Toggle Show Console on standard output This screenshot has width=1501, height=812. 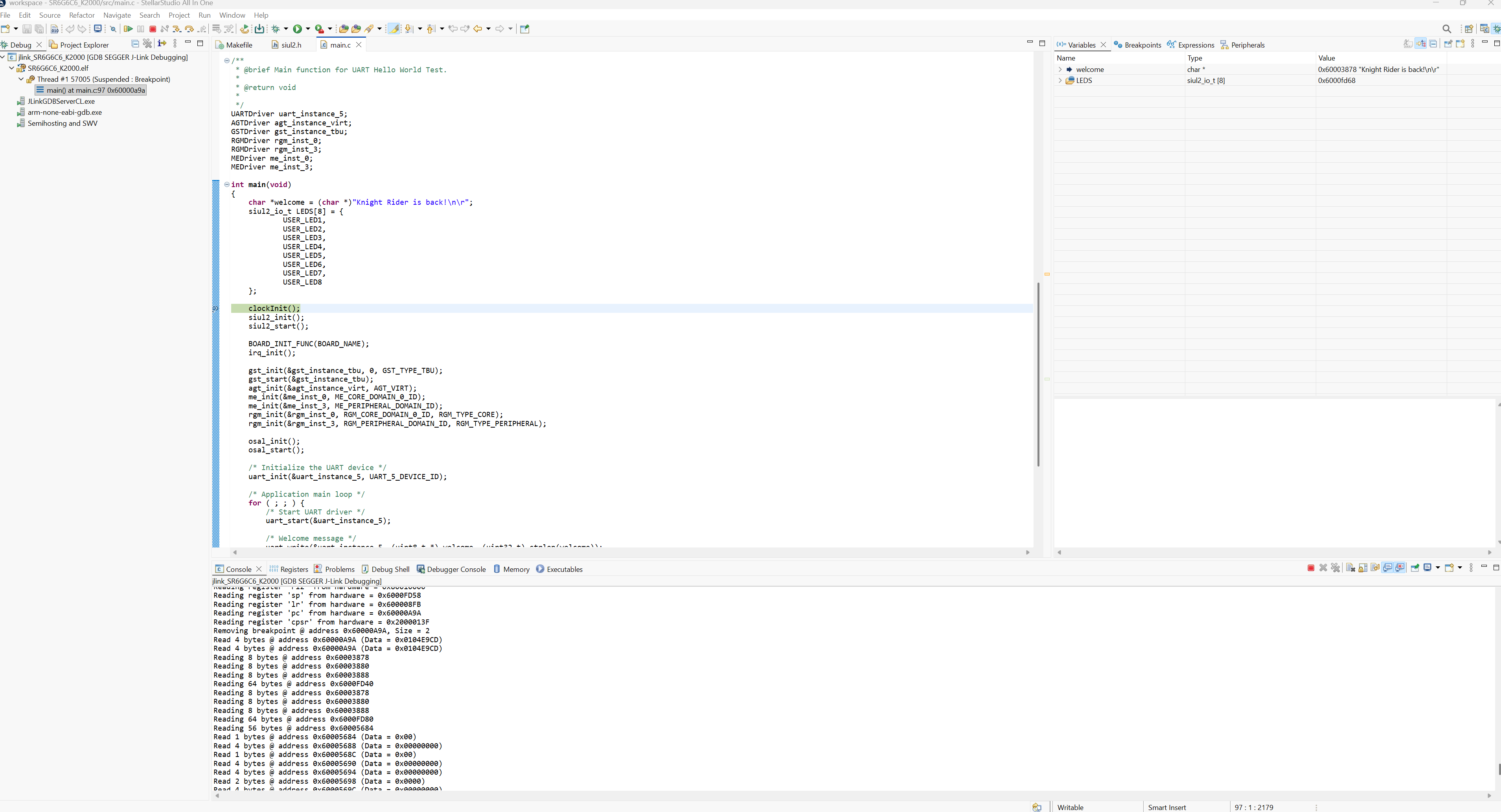tap(1387, 568)
